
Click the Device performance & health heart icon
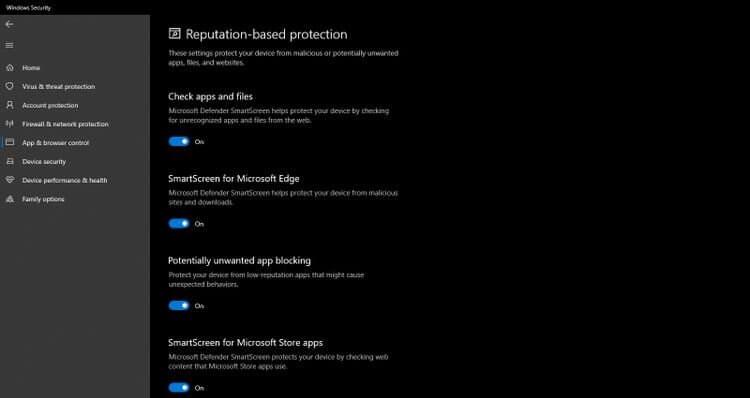tap(10, 180)
